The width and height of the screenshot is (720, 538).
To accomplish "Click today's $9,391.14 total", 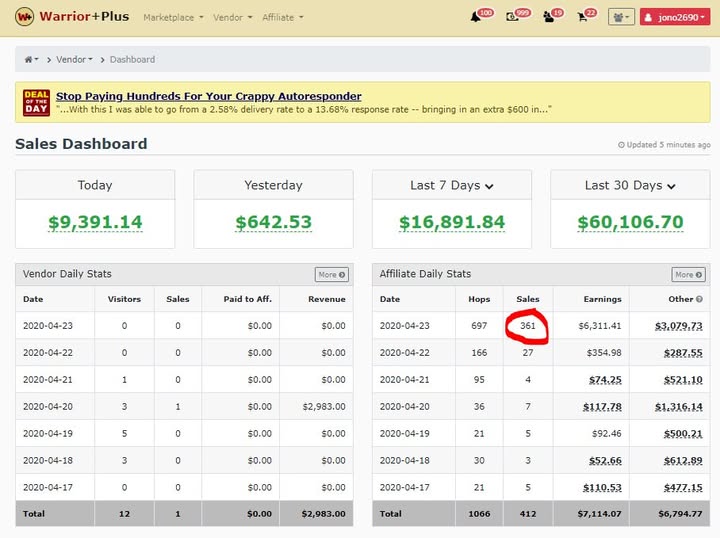I will coord(95,223).
